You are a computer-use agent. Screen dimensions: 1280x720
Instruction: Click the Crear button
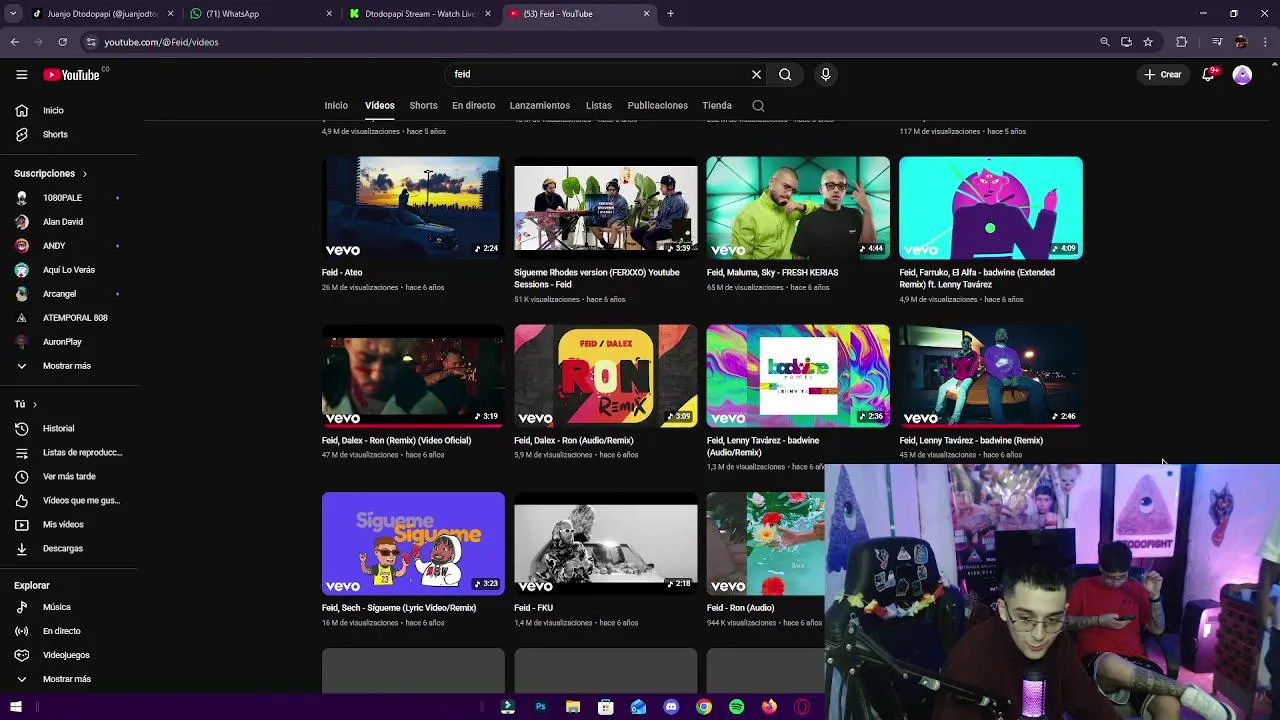click(x=1164, y=74)
